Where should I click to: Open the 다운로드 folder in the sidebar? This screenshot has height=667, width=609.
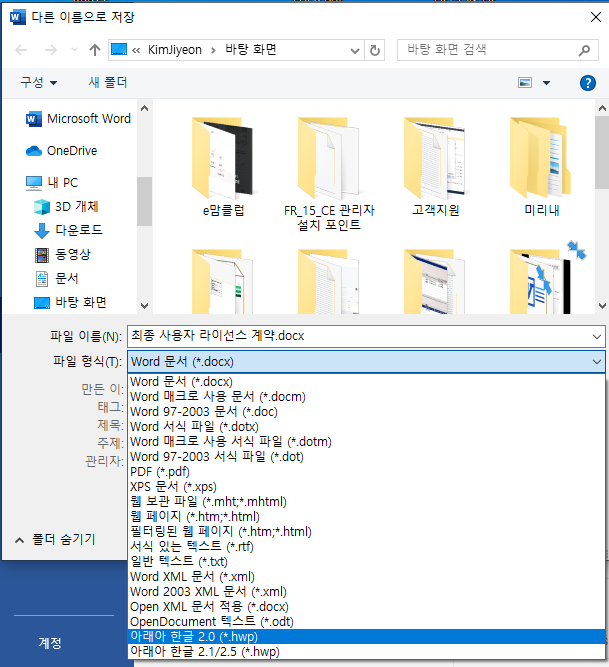point(68,230)
